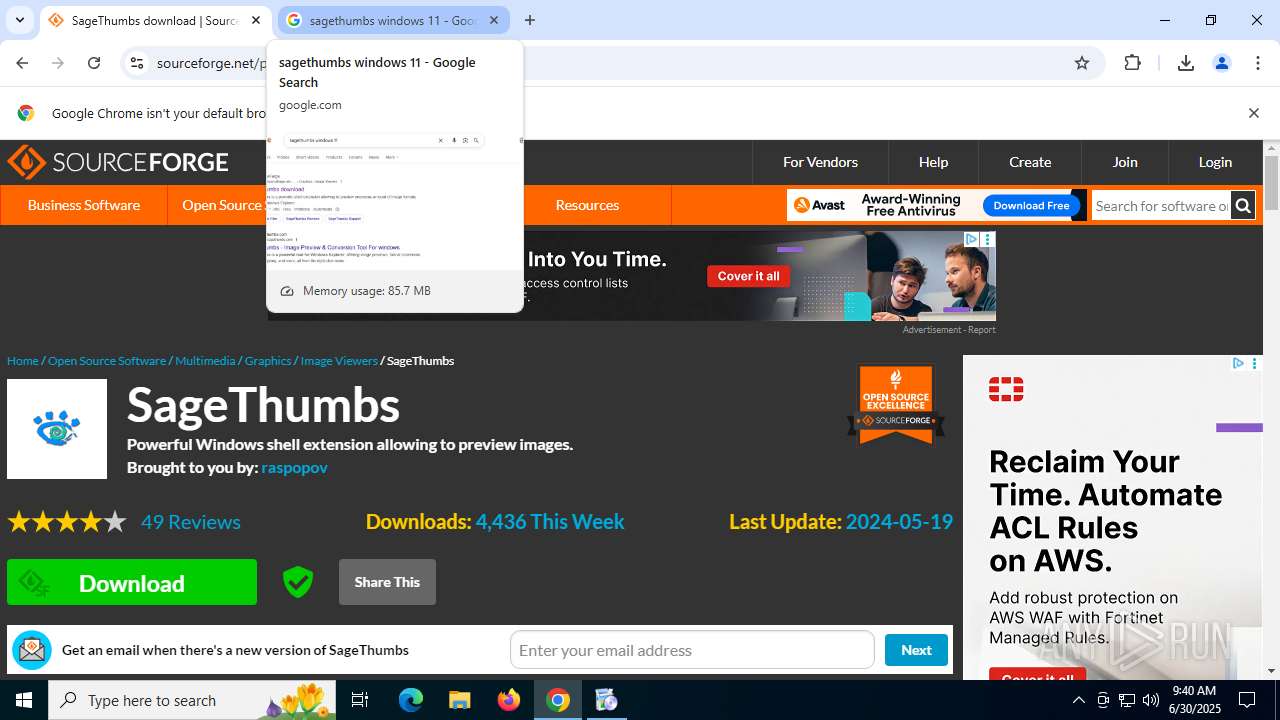This screenshot has height=720, width=1280.
Task: Open the Multimedia breadcrumb
Action: click(x=205, y=360)
